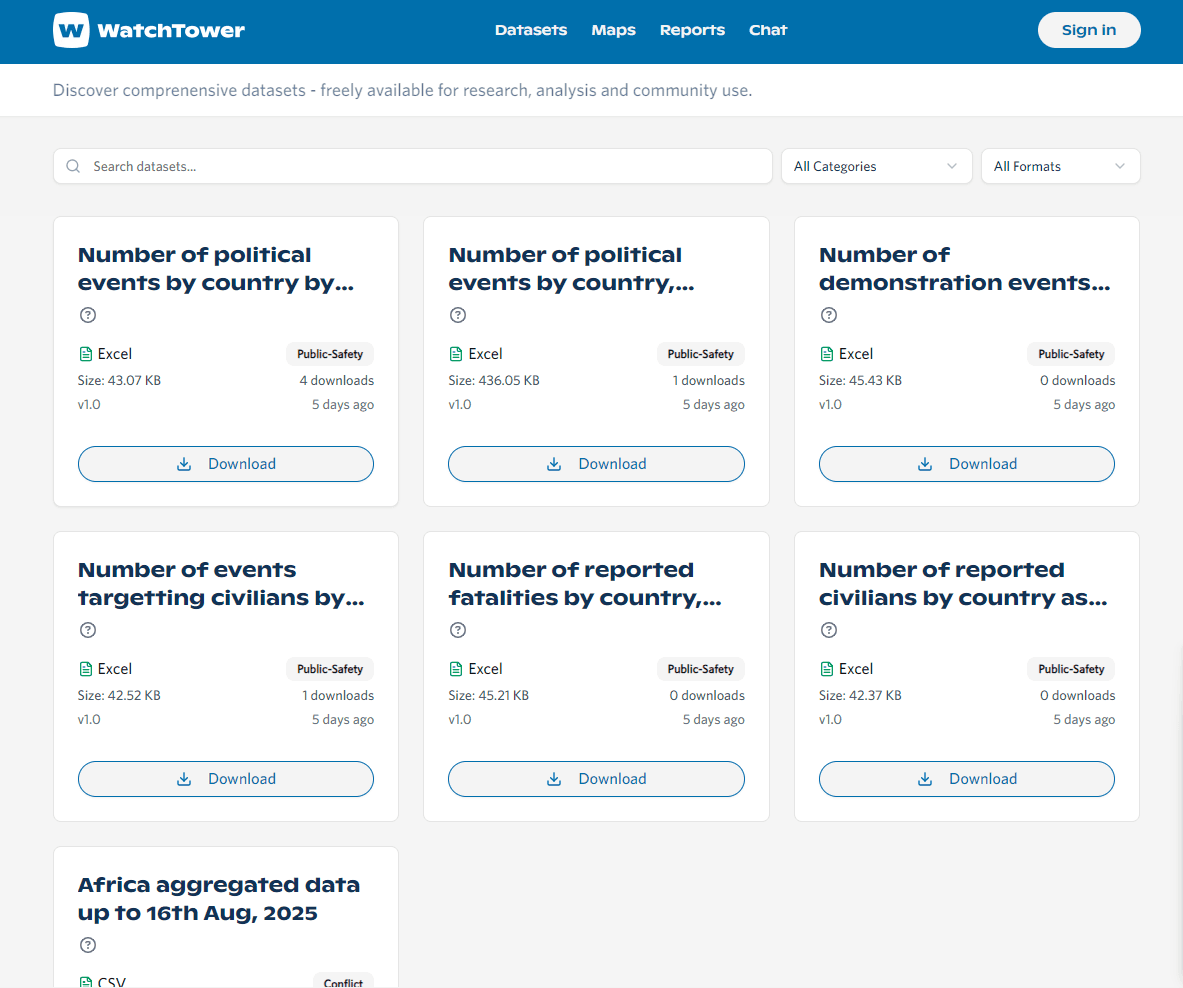Viewport: 1183px width, 988px height.
Task: Click Public-Safety tag on 45.21 KB card
Action: (x=700, y=669)
